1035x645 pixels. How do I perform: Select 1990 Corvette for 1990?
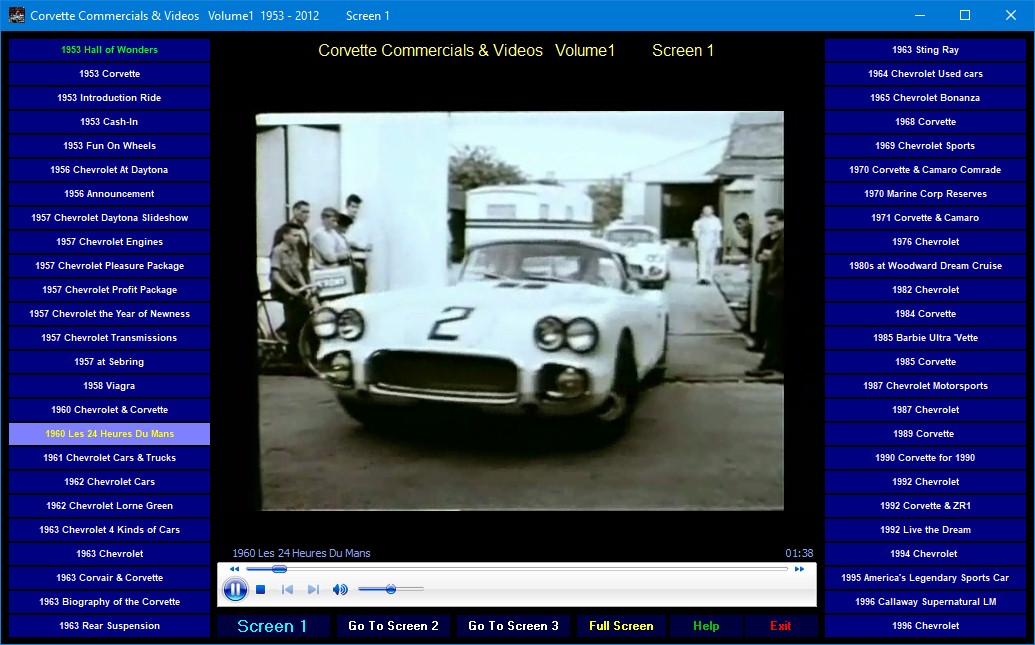coord(925,458)
